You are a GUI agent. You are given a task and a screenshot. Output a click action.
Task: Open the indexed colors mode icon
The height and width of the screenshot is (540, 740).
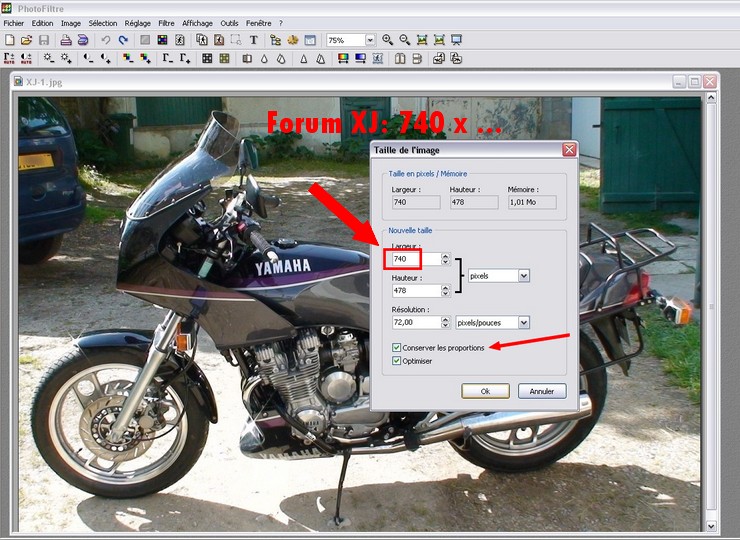(162, 40)
